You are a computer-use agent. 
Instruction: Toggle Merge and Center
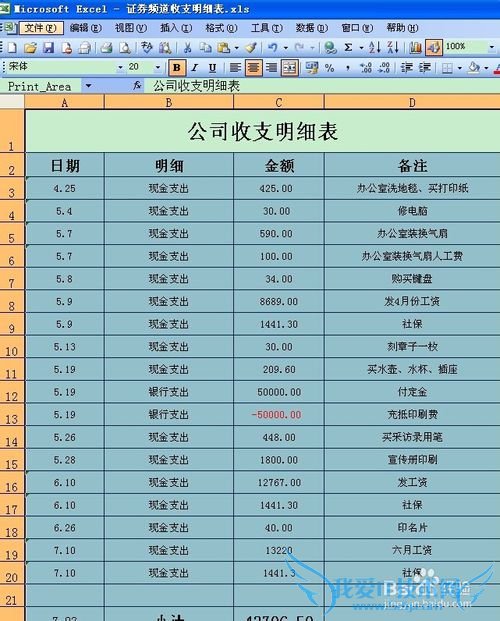(x=290, y=68)
